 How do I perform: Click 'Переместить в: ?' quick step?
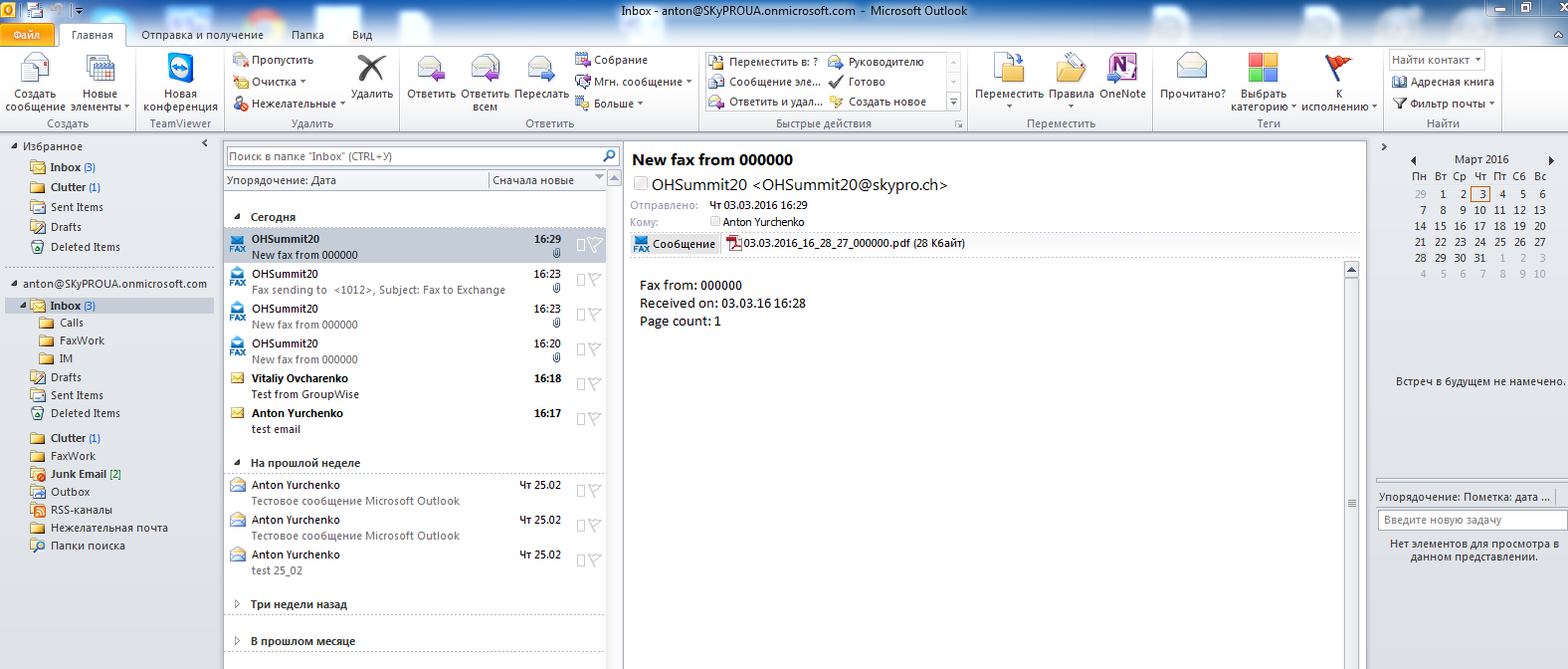[763, 62]
